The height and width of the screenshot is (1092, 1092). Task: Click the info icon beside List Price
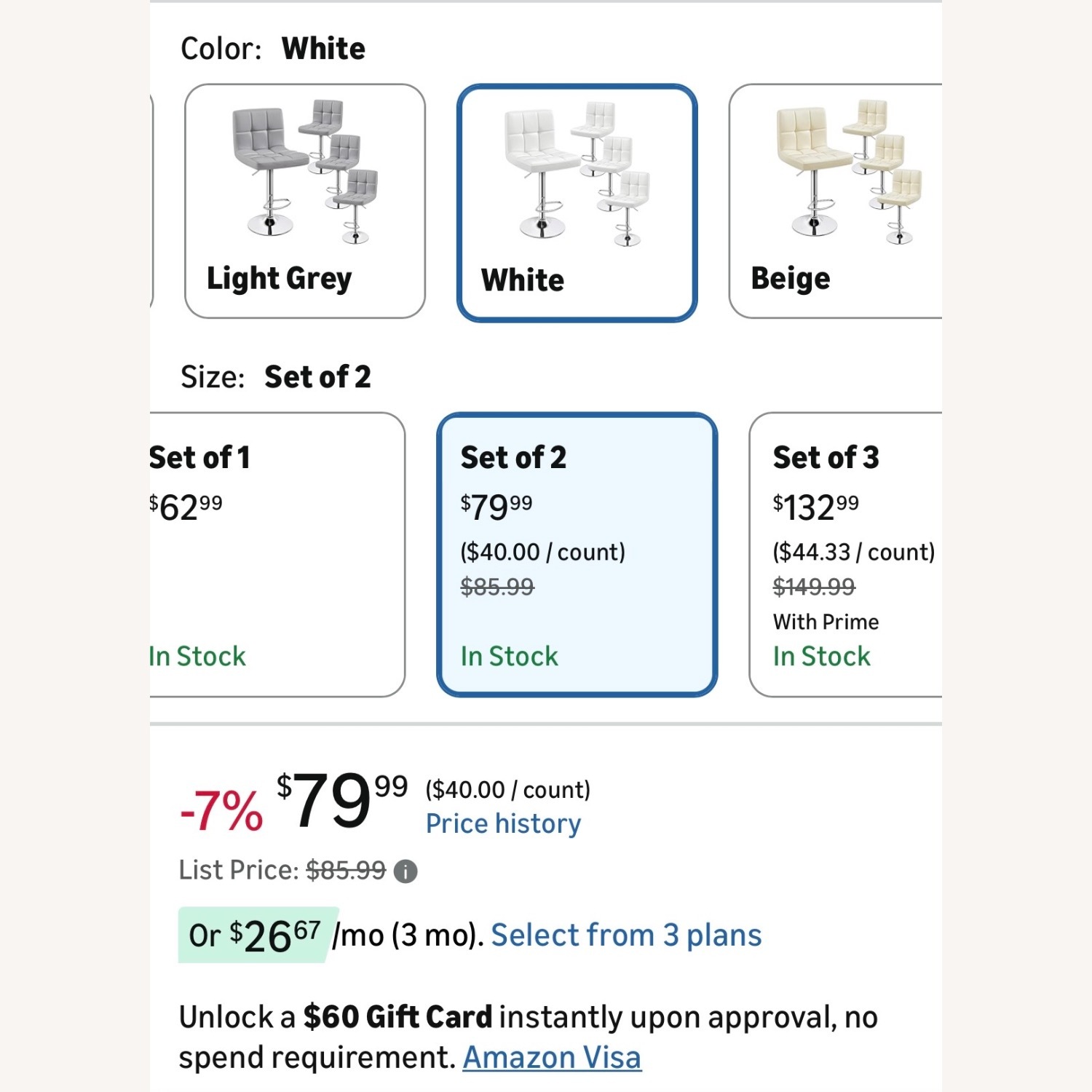[405, 871]
